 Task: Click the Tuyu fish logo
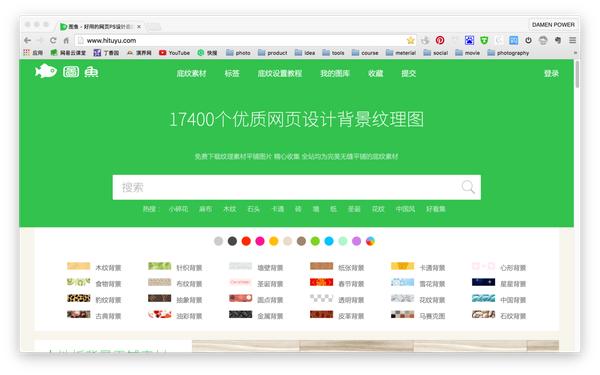tap(67, 71)
